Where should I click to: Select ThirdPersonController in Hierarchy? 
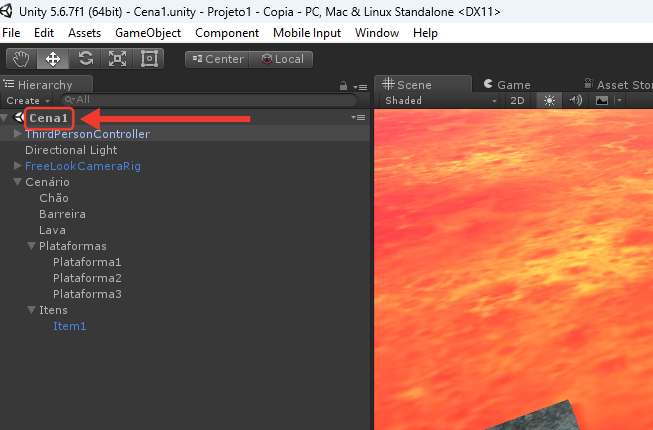(x=87, y=134)
